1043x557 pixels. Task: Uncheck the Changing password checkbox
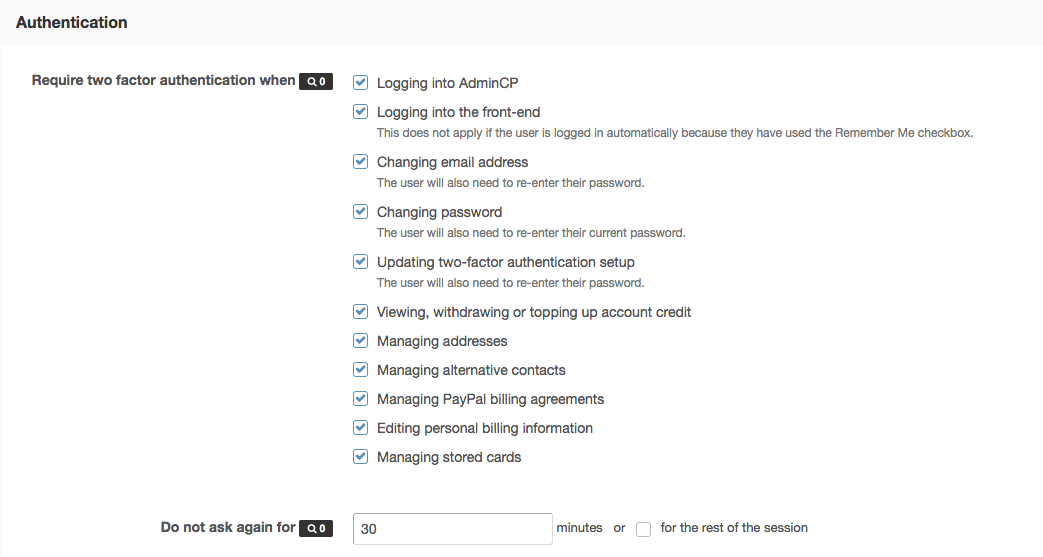(x=361, y=212)
